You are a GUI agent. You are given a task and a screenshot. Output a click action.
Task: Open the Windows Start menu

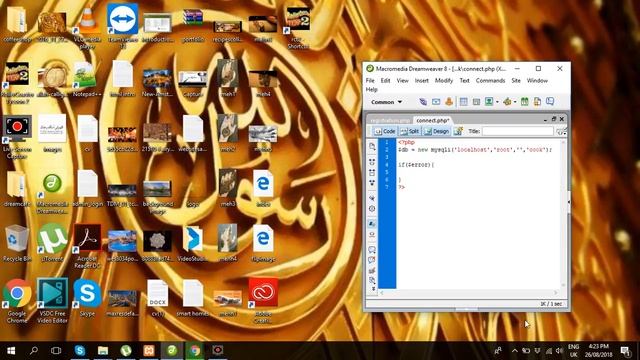[11, 351]
